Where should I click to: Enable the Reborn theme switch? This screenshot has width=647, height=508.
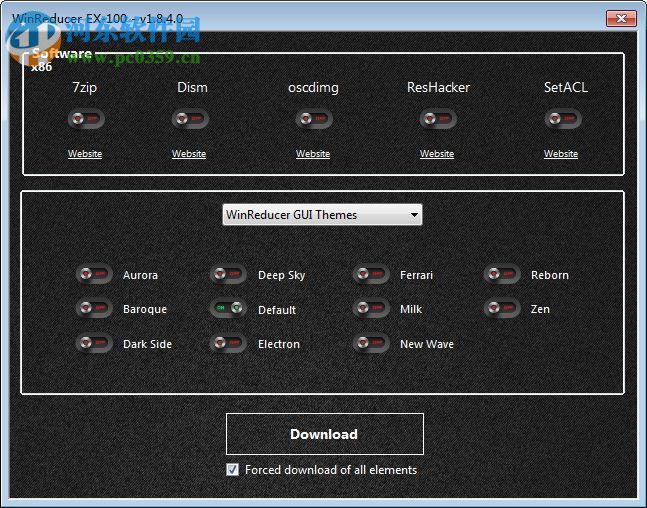(502, 274)
